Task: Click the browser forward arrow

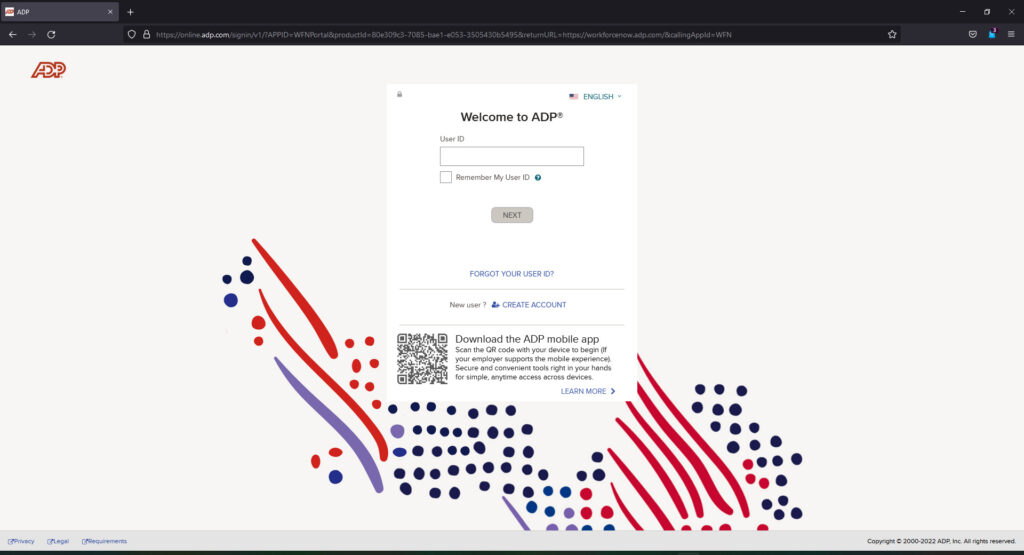Action: coord(32,35)
